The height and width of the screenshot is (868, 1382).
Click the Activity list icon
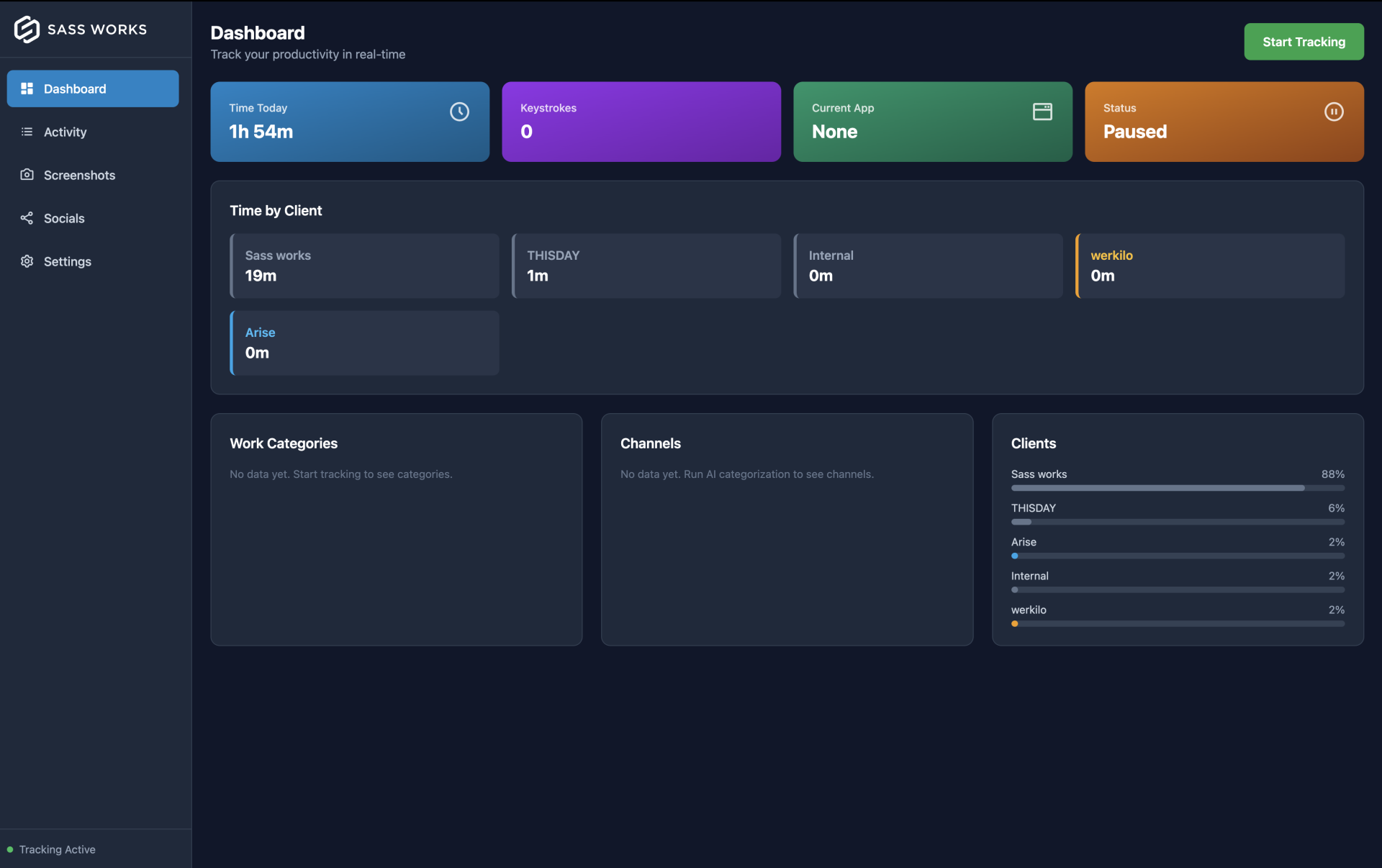[x=27, y=132]
